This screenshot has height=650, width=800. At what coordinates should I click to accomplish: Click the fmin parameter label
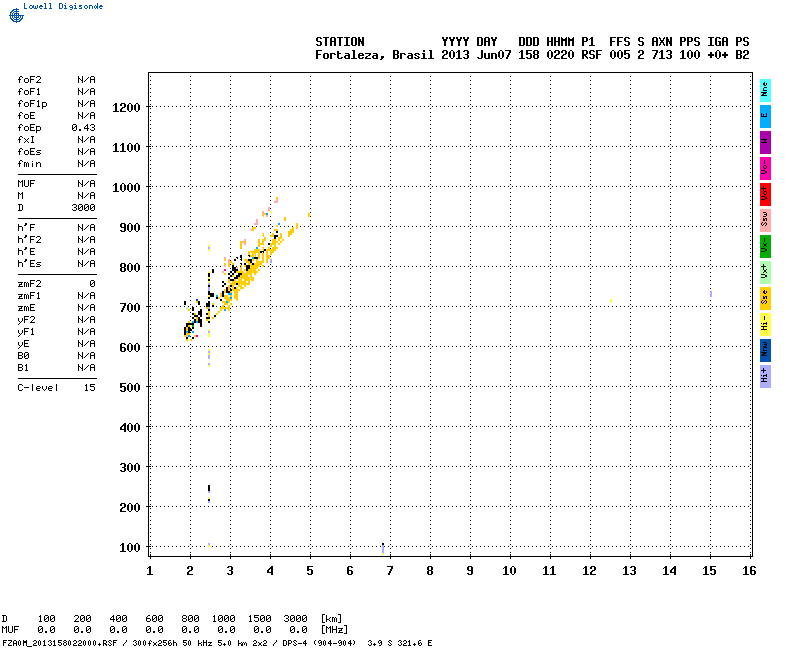click(30, 164)
